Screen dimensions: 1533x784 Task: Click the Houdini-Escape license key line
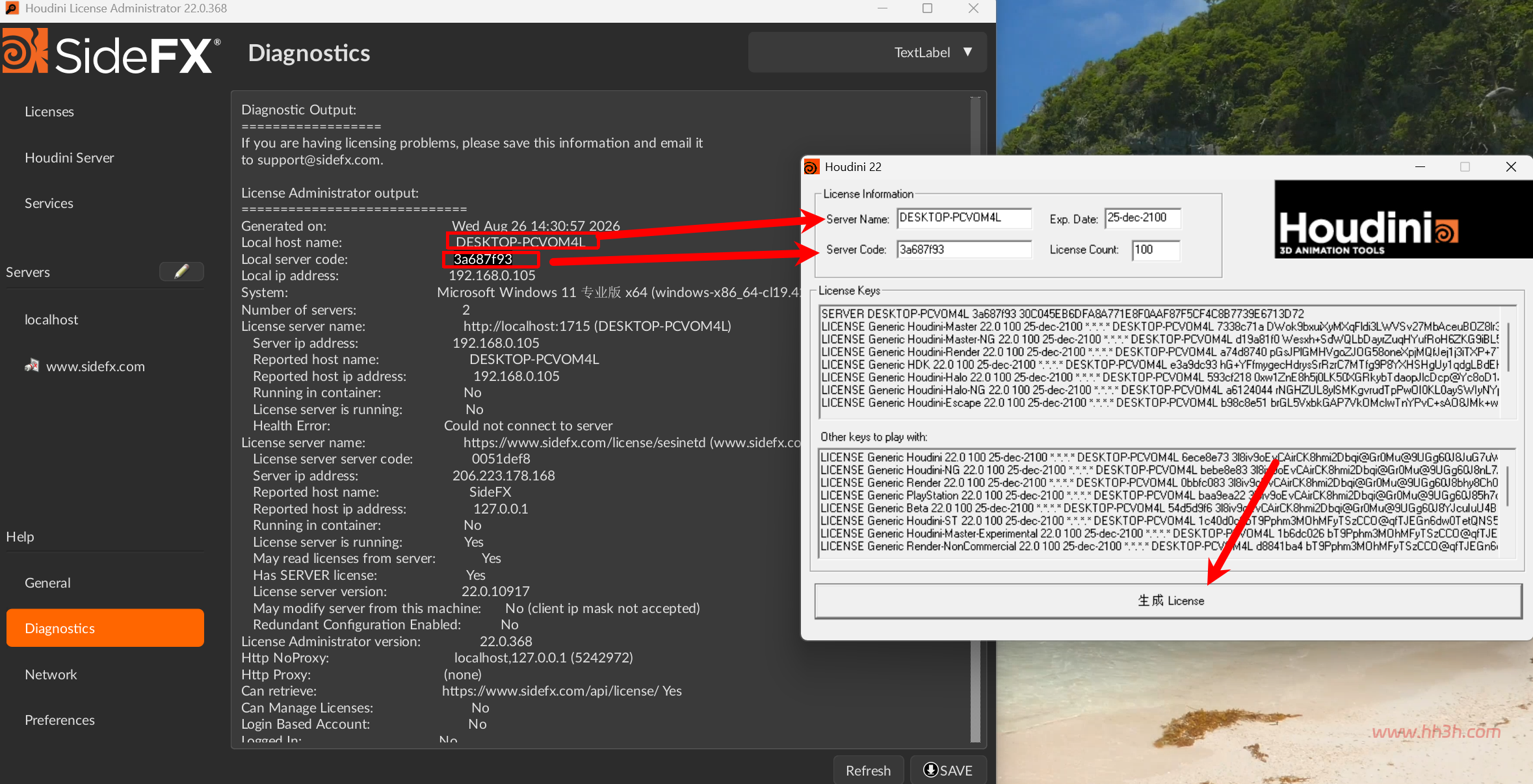pyautogui.click(x=1160, y=403)
